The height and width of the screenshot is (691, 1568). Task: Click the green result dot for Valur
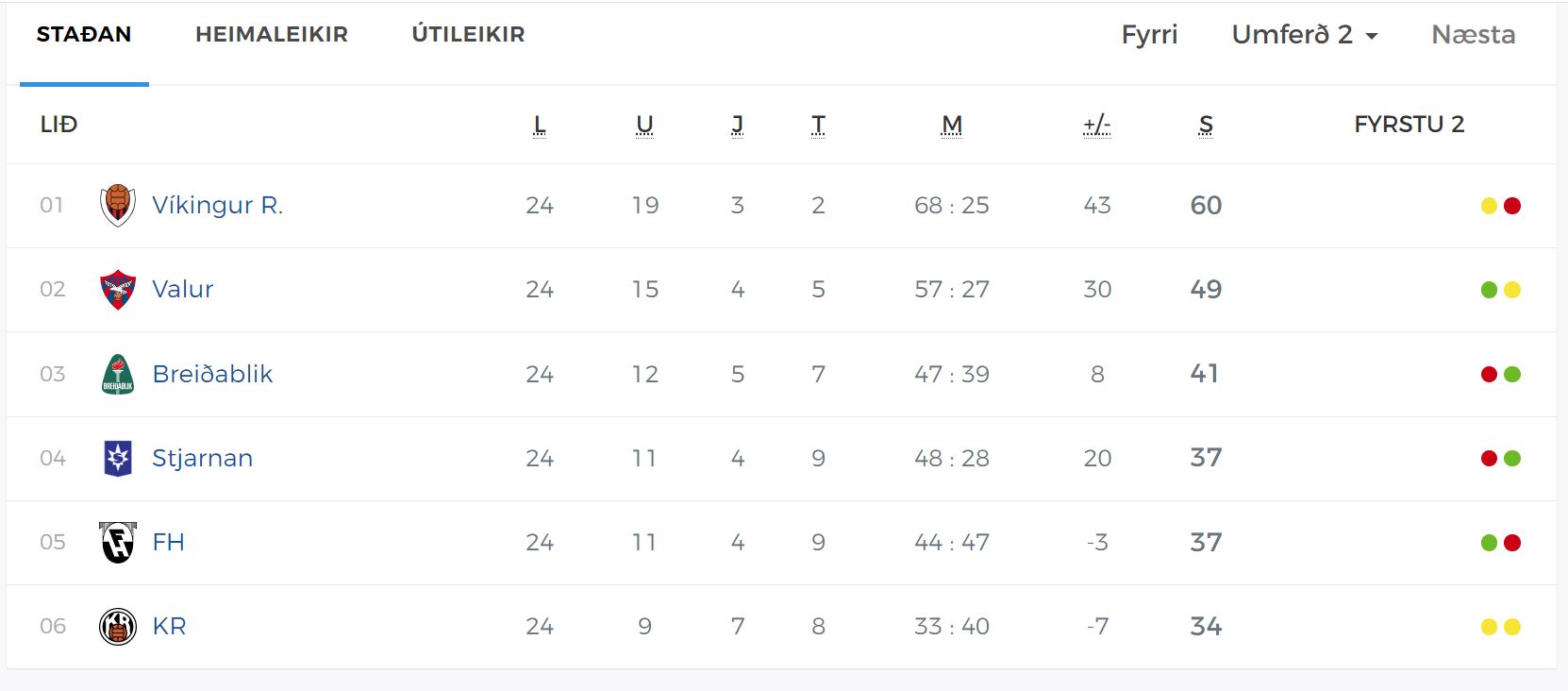pyautogui.click(x=1489, y=290)
